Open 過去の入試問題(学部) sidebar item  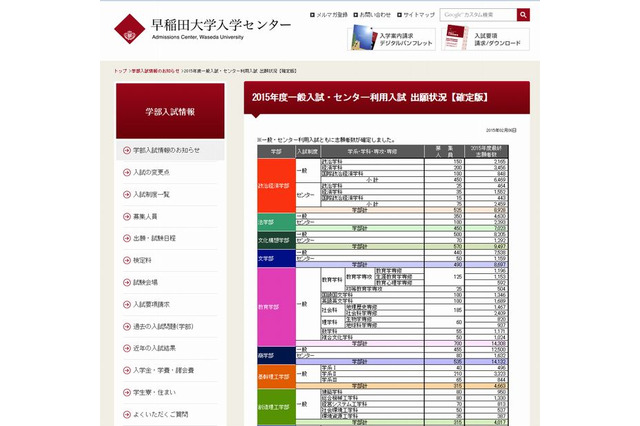click(164, 326)
